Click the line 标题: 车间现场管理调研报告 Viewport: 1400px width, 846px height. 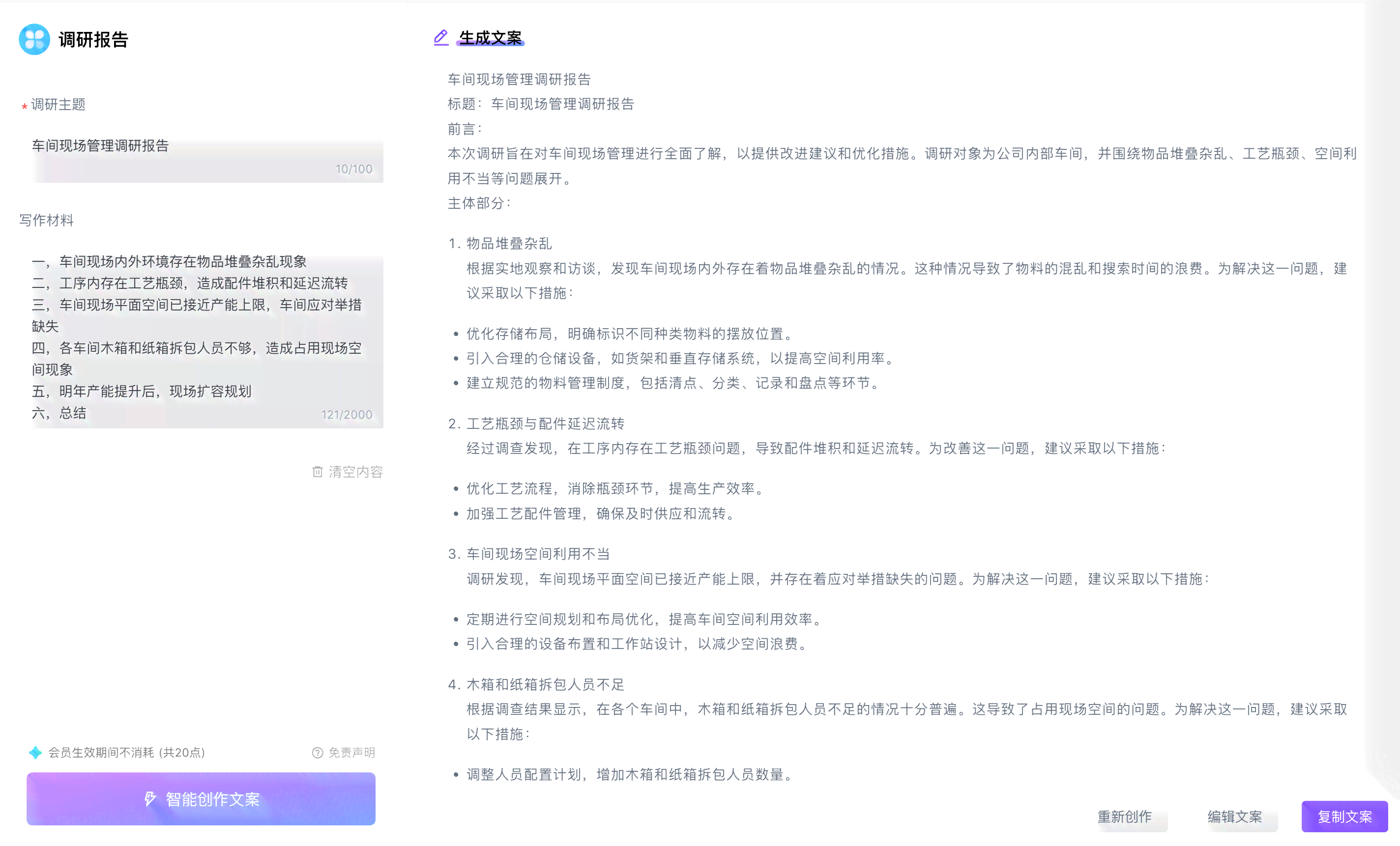pyautogui.click(x=541, y=104)
